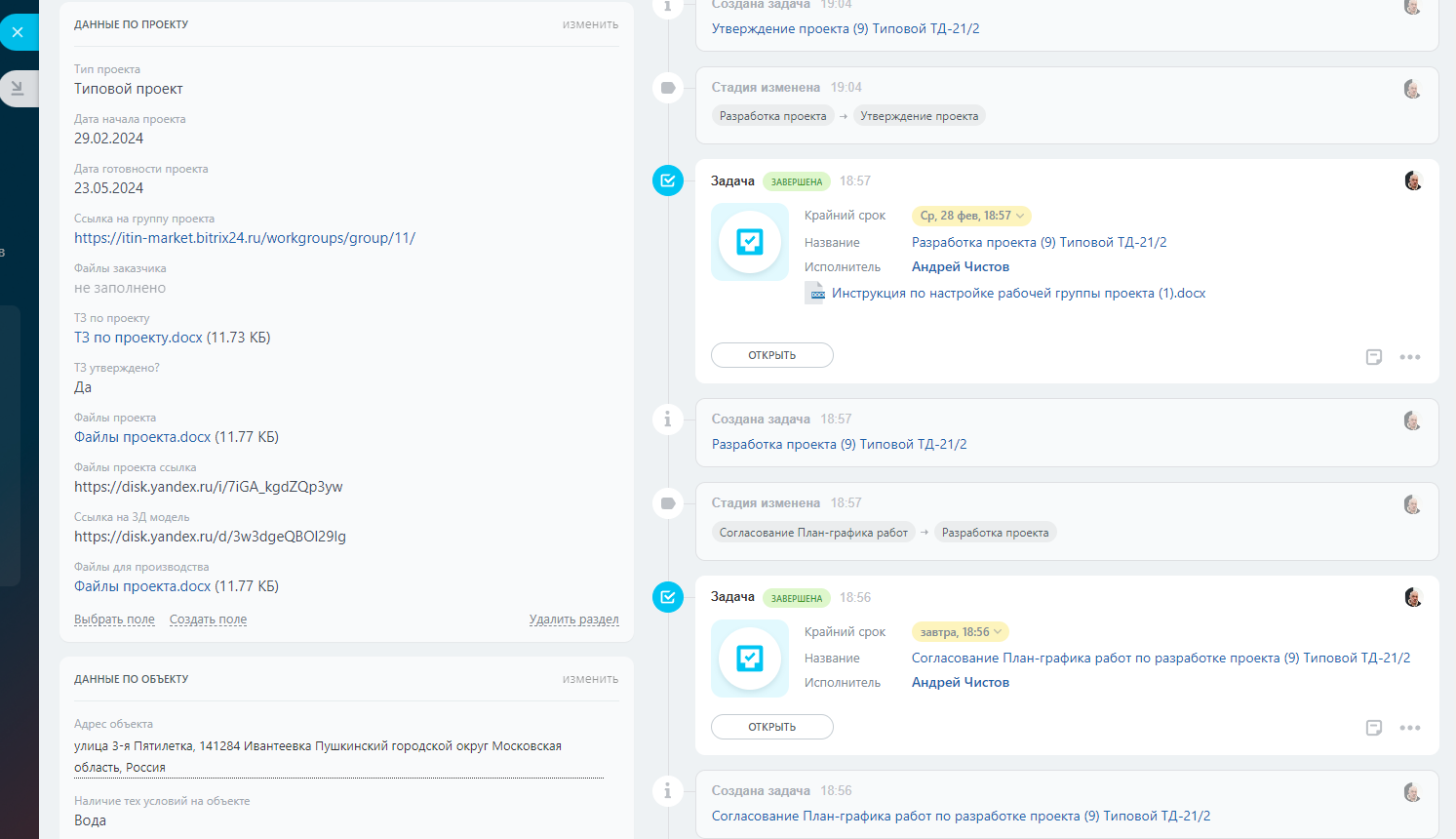The image size is (1456, 839).
Task: Open the bitrix24 workgroup project link
Action: (x=245, y=238)
